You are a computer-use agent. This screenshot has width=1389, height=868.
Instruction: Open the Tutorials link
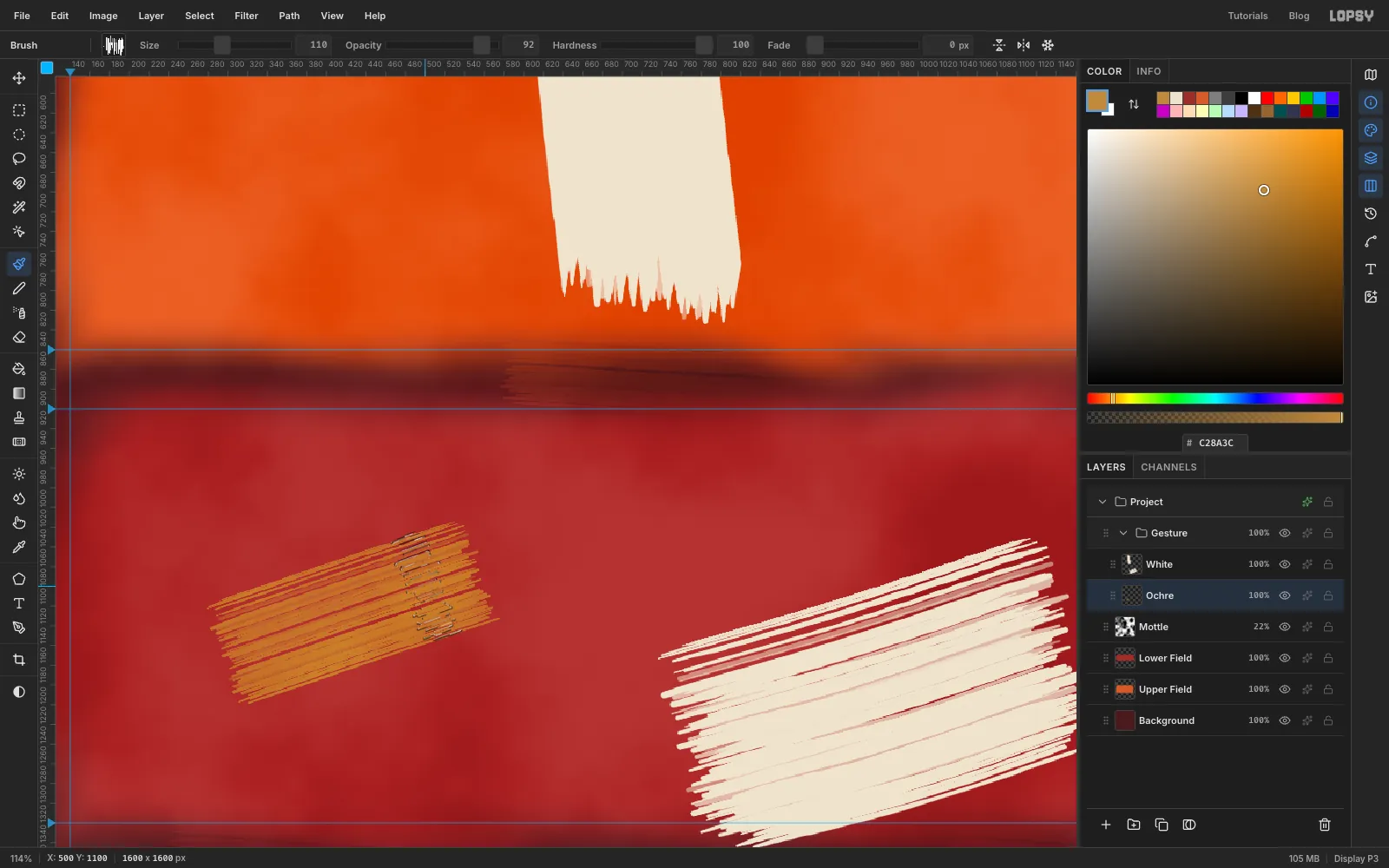[1247, 16]
